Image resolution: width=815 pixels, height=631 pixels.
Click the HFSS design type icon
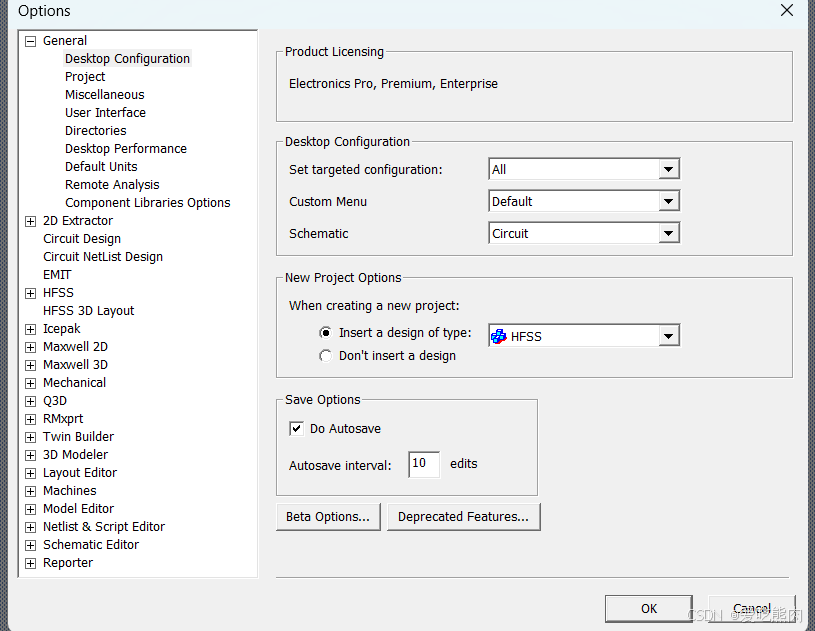tap(498, 336)
